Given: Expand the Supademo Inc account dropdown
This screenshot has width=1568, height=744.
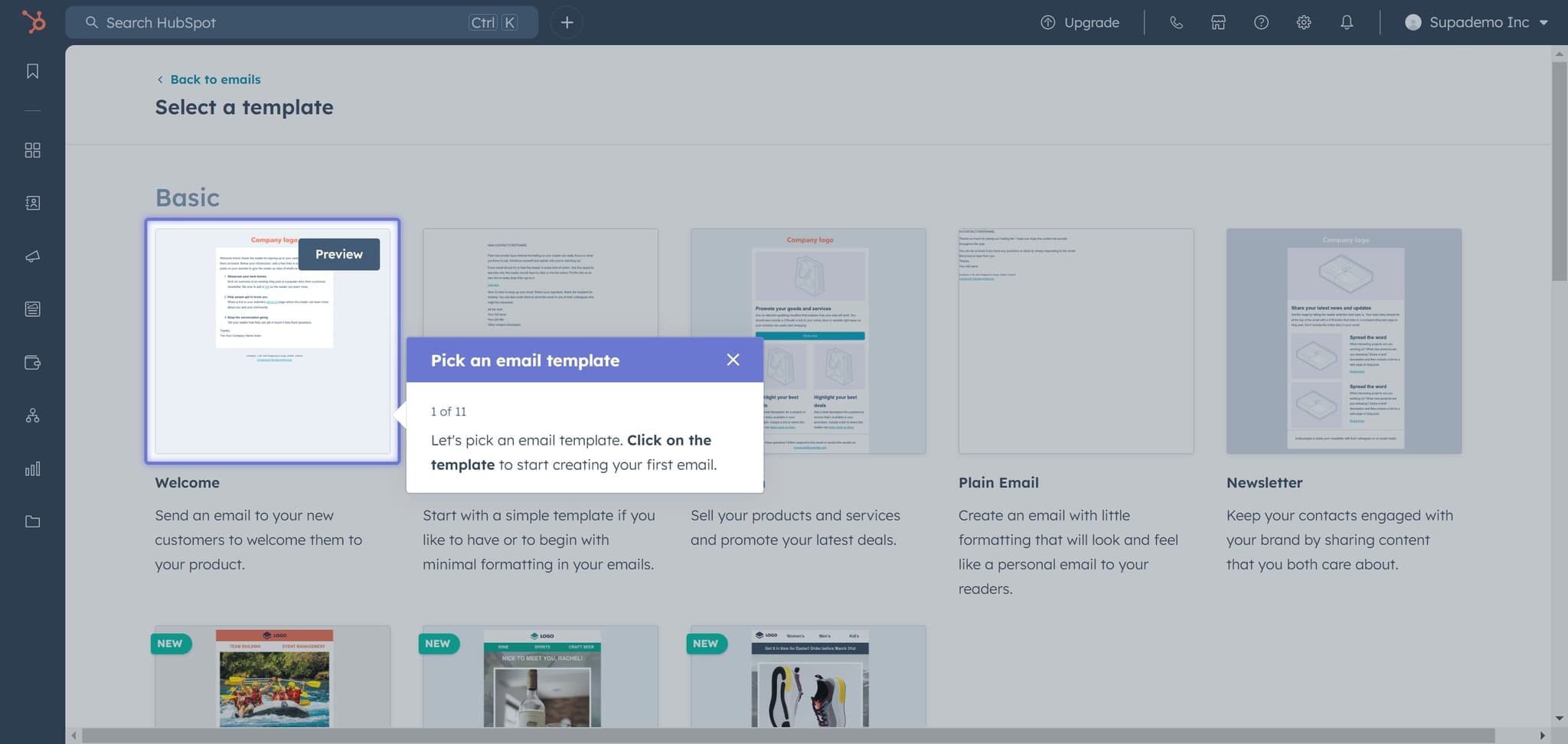Looking at the screenshot, I should point(1477,22).
